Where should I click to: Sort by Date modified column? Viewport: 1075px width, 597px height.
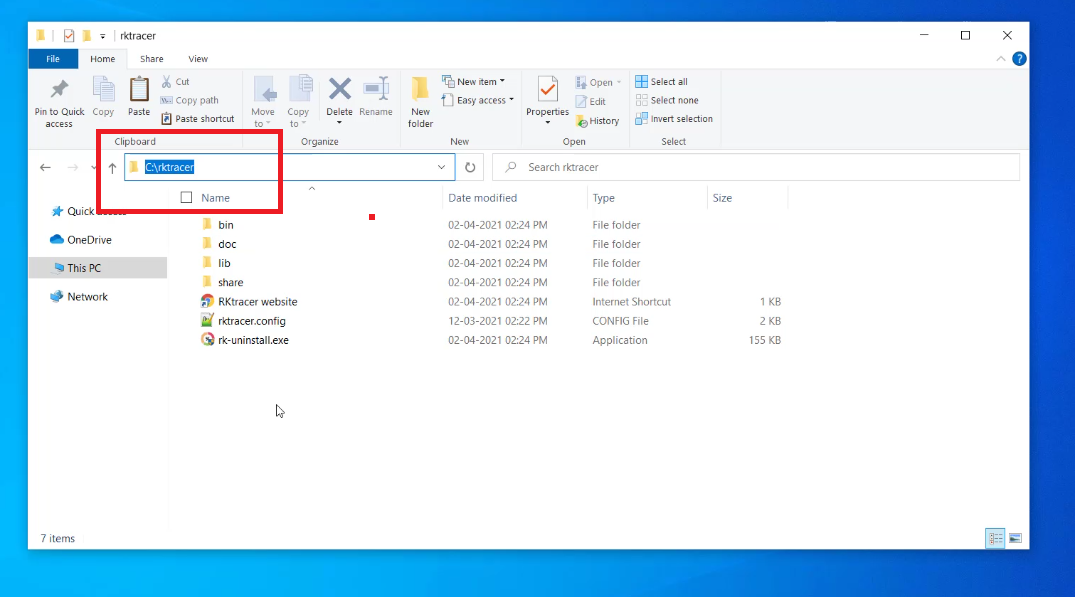483,198
